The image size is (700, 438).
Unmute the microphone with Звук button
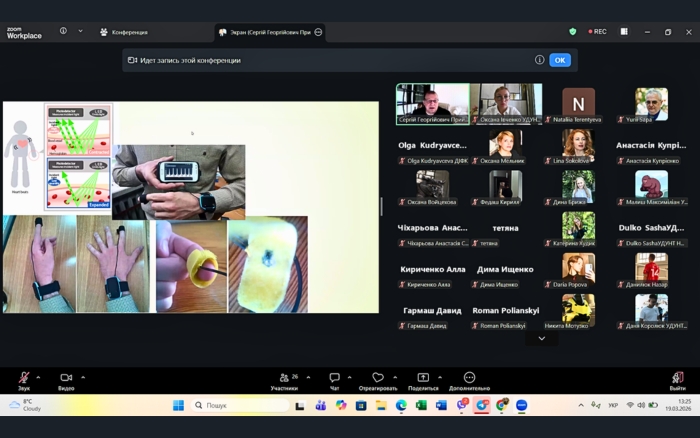pos(23,379)
